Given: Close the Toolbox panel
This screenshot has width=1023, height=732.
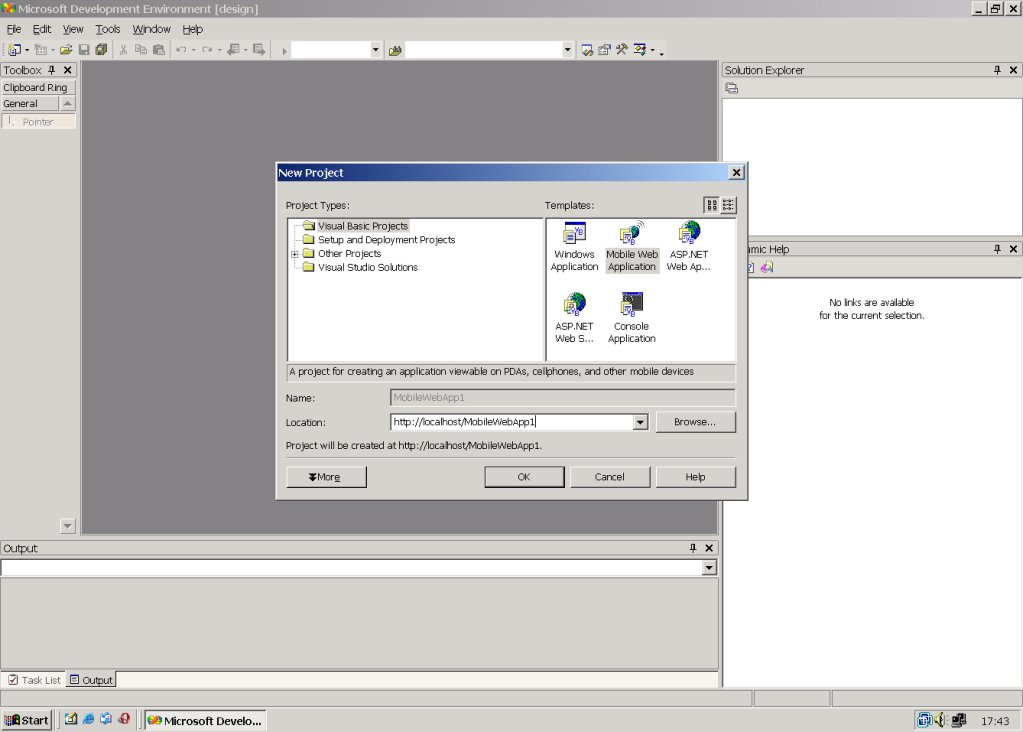Looking at the screenshot, I should pyautogui.click(x=67, y=70).
